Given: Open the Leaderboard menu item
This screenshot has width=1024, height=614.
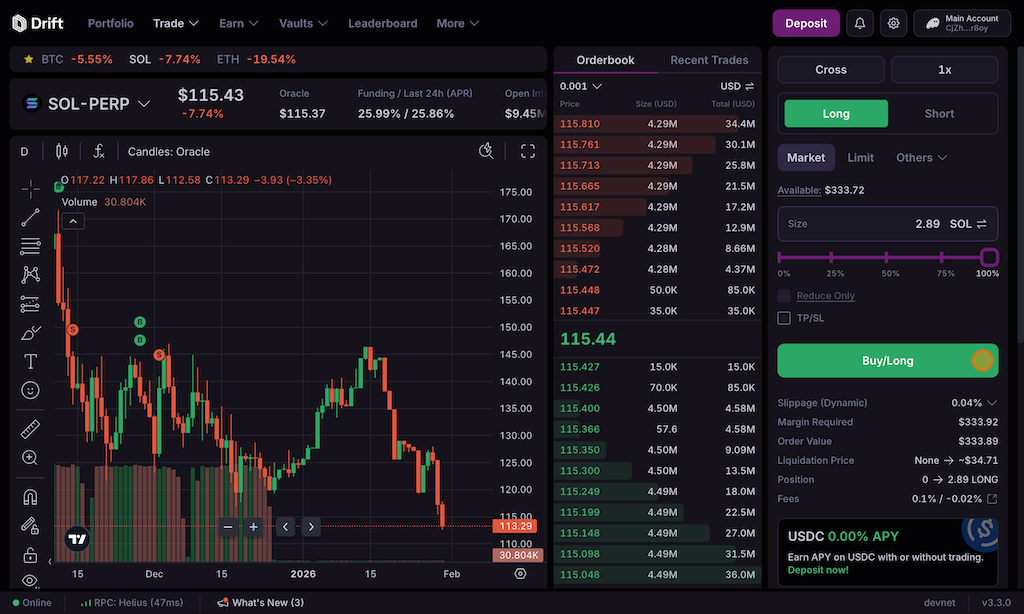Looking at the screenshot, I should click(x=383, y=23).
